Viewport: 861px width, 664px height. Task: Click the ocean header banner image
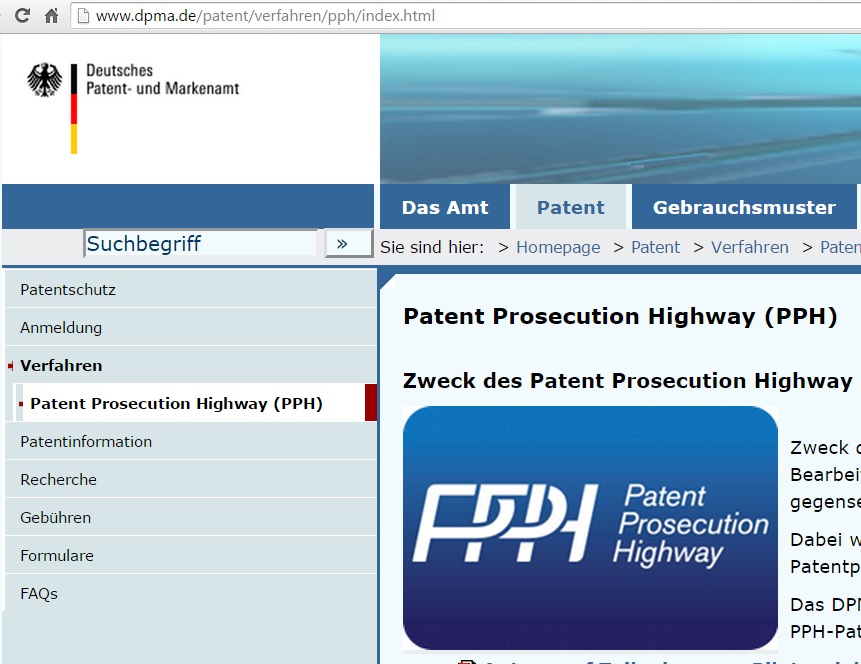tap(620, 109)
